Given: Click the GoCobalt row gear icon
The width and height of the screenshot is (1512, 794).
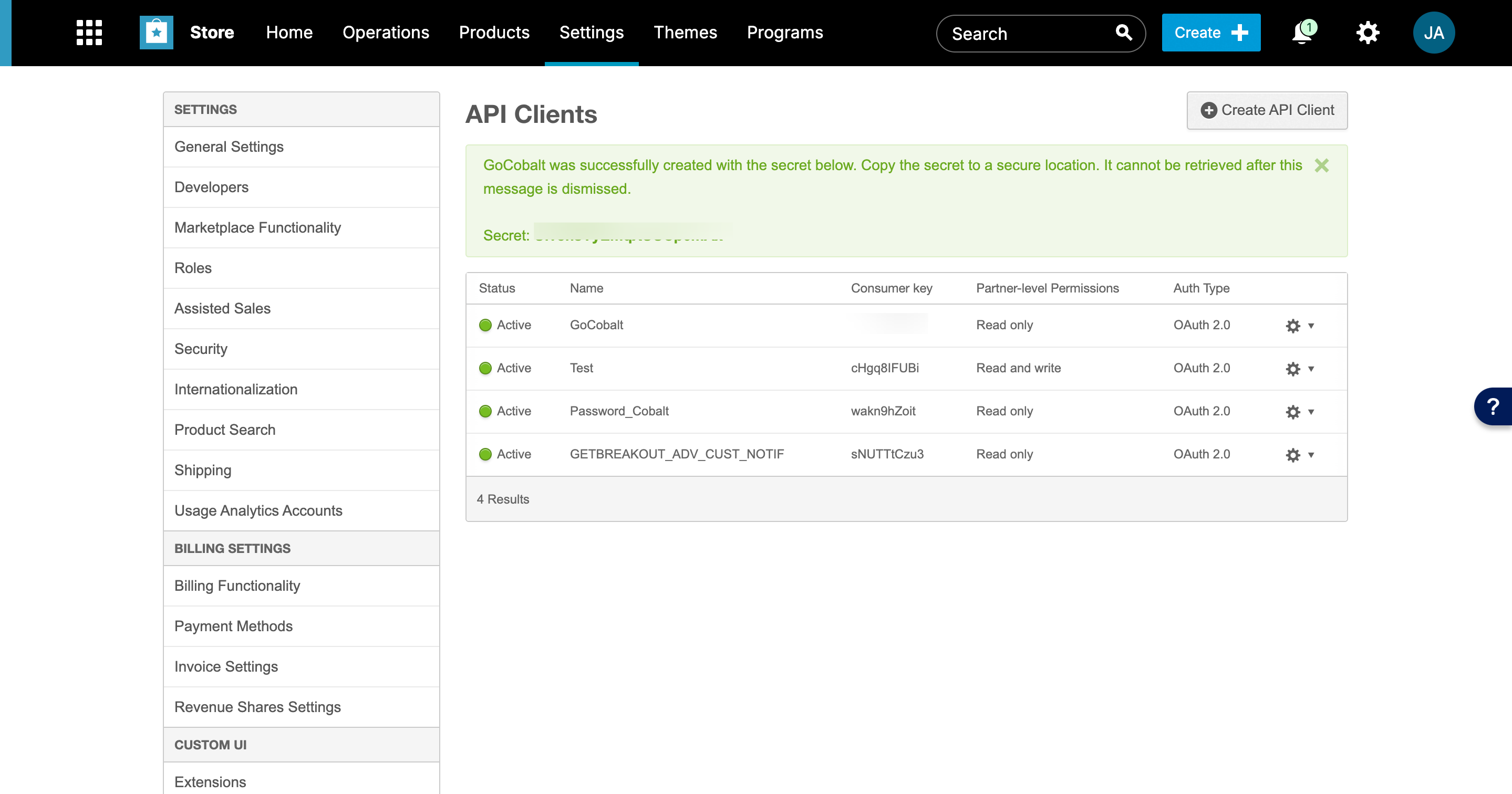Looking at the screenshot, I should [x=1292, y=326].
